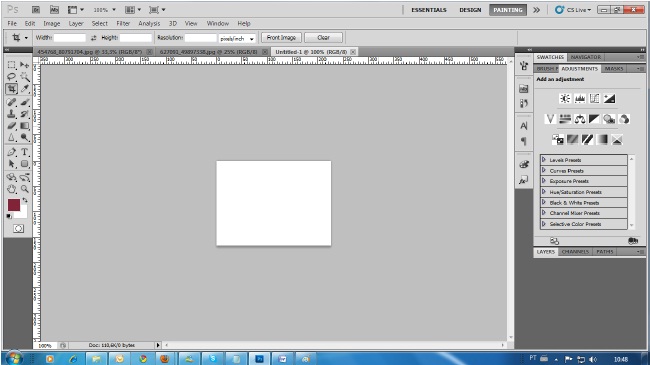Select the Zoom magnifier tool
The height and width of the screenshot is (365, 650).
[x=24, y=189]
